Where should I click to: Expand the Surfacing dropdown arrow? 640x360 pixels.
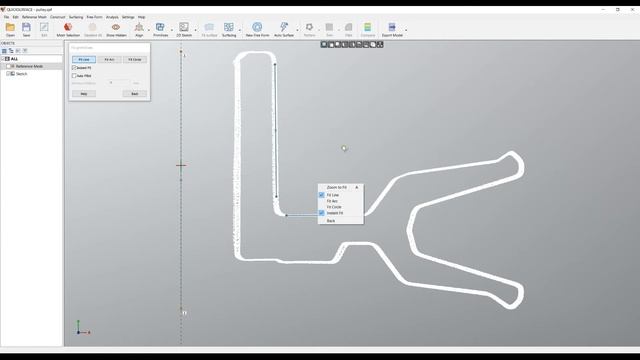240,30
